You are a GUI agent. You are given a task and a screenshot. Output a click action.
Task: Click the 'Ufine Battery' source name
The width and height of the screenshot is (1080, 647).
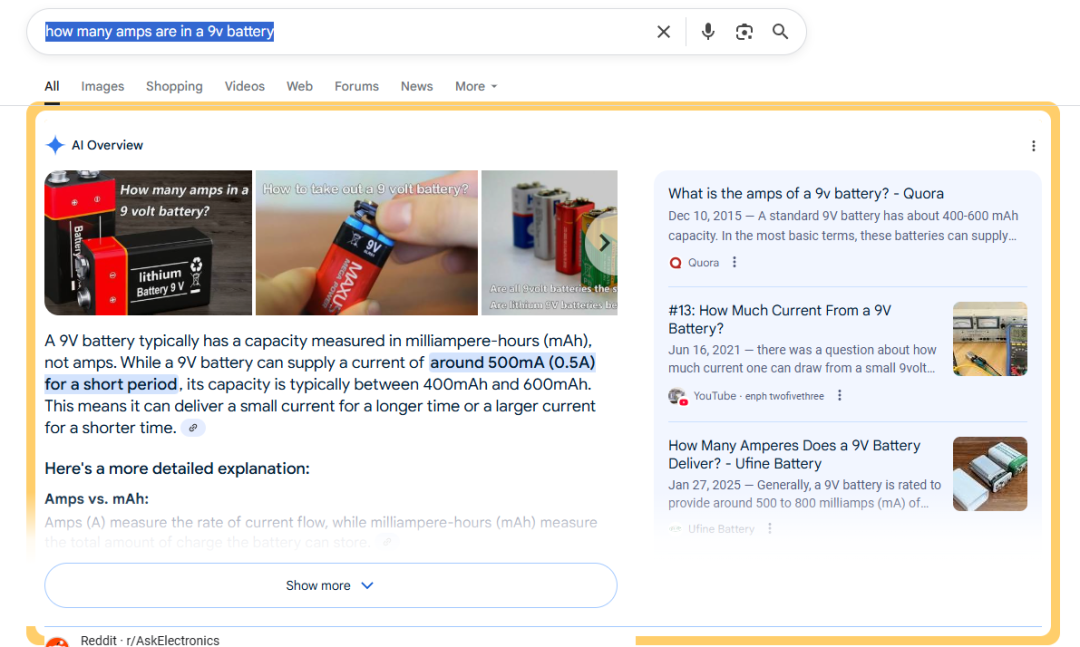(x=721, y=529)
